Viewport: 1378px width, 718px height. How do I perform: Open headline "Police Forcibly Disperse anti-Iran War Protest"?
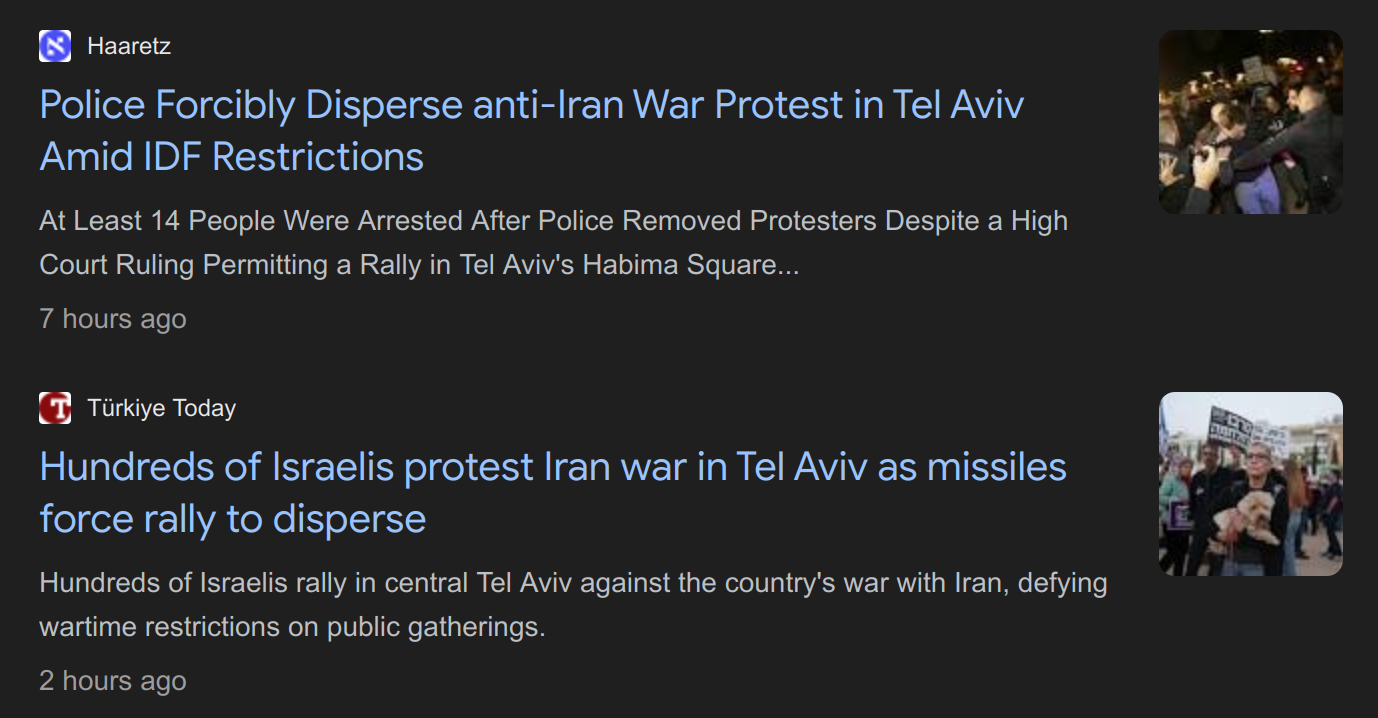pyautogui.click(x=440, y=105)
